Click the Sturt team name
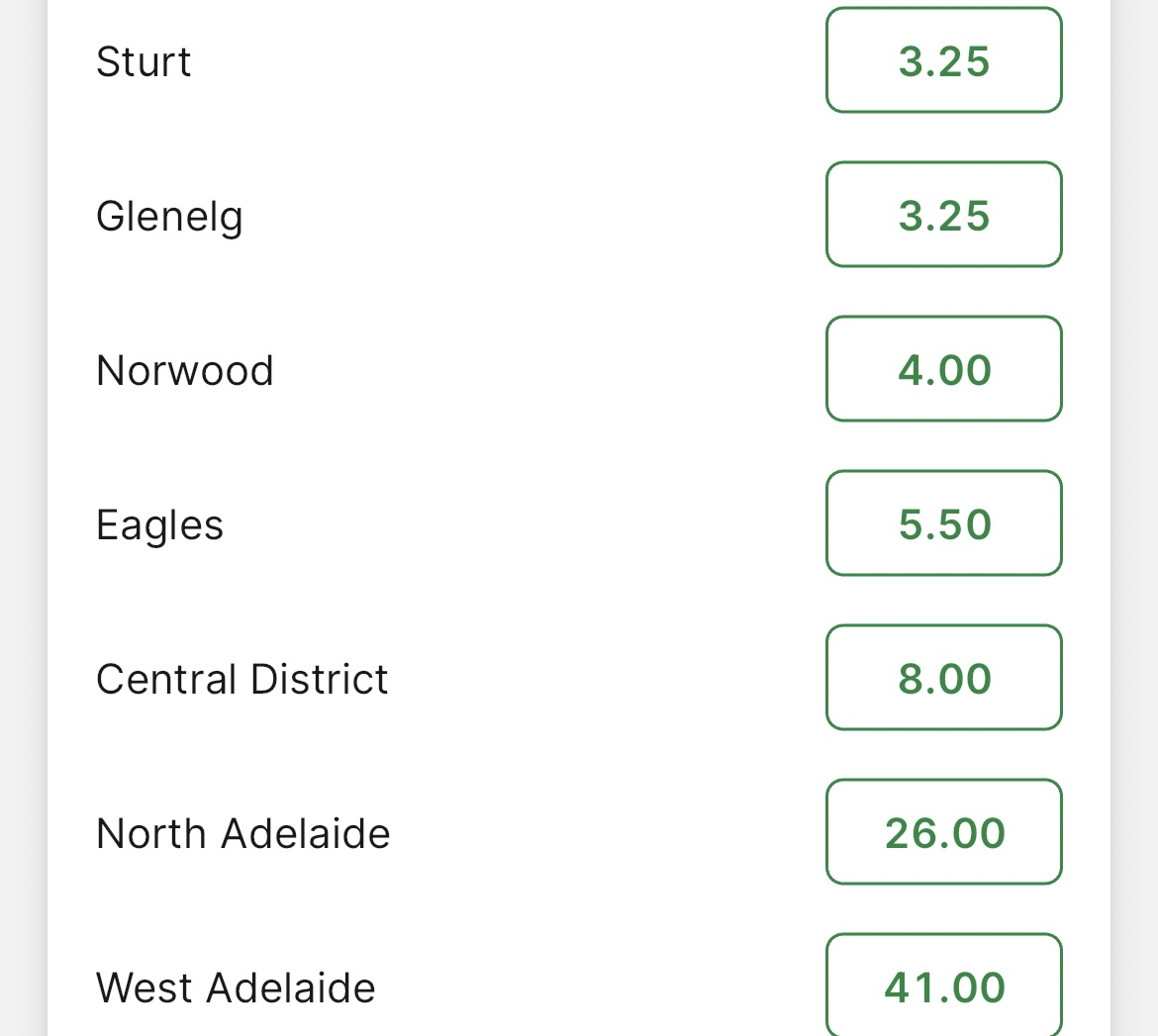Viewport: 1158px width, 1036px height. 144,61
